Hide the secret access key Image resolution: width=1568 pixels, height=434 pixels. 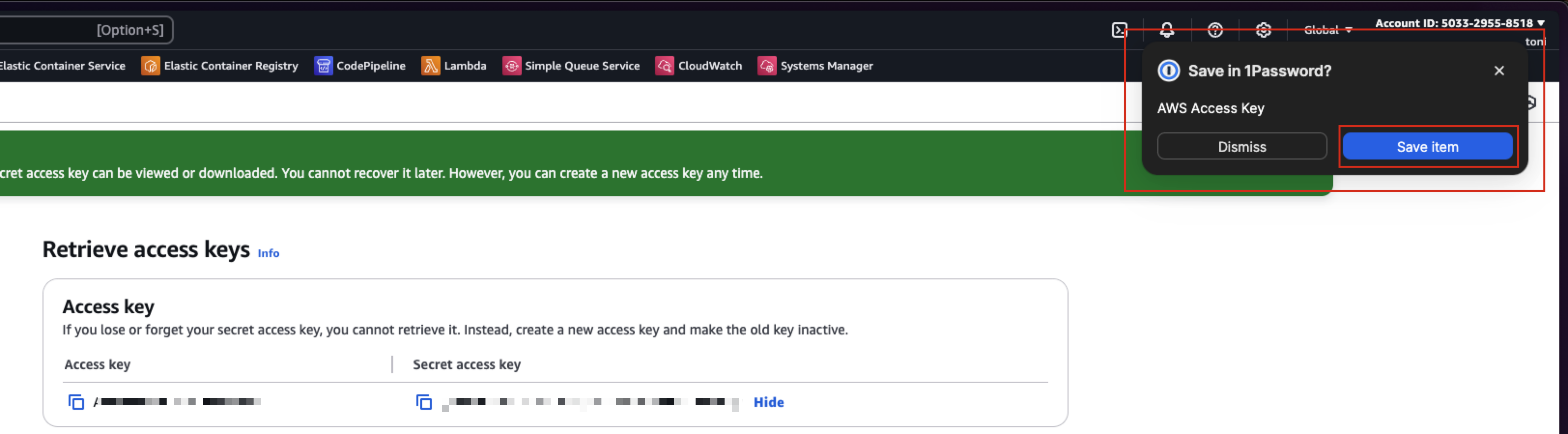(768, 402)
